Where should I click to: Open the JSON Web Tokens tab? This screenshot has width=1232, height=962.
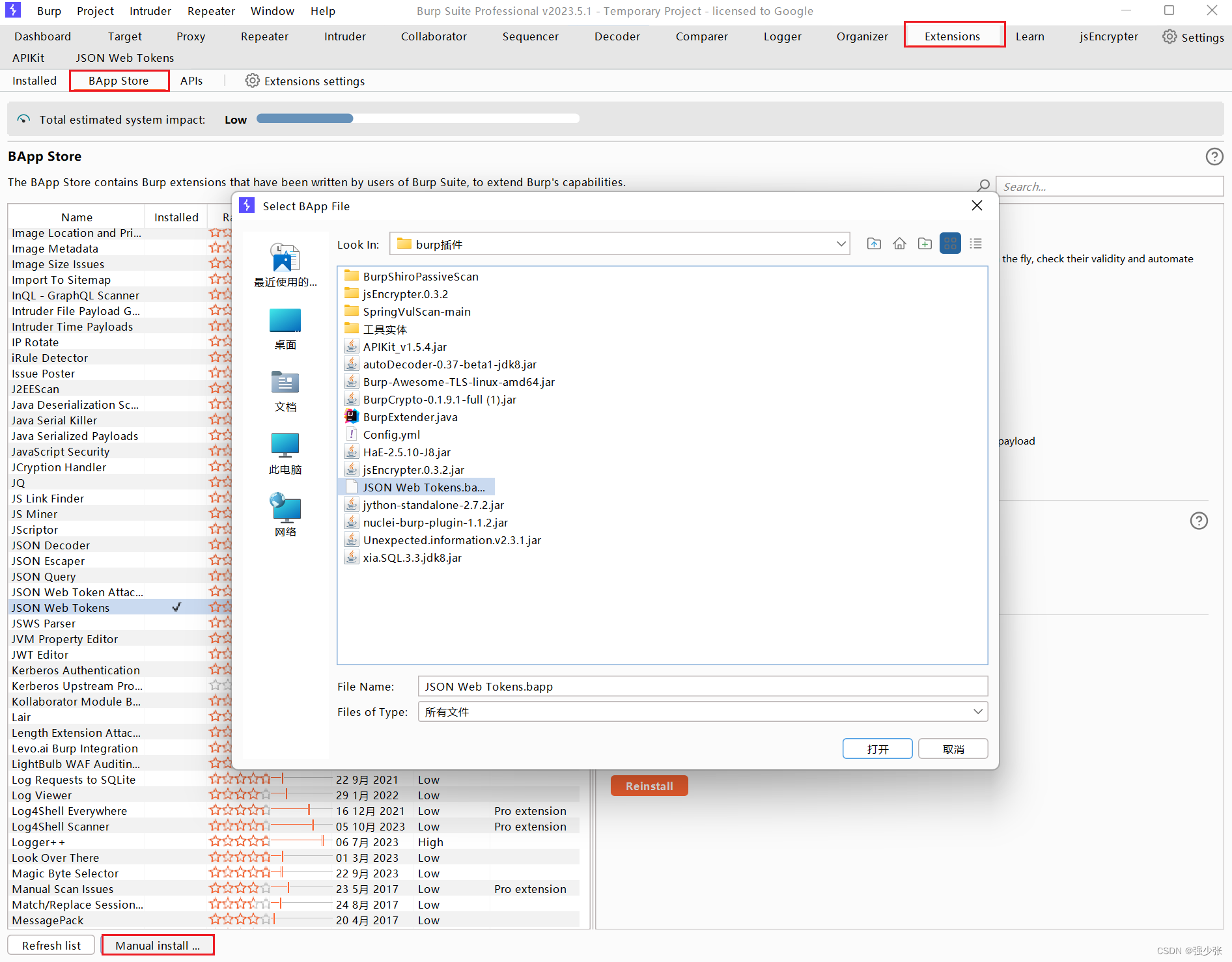125,58
